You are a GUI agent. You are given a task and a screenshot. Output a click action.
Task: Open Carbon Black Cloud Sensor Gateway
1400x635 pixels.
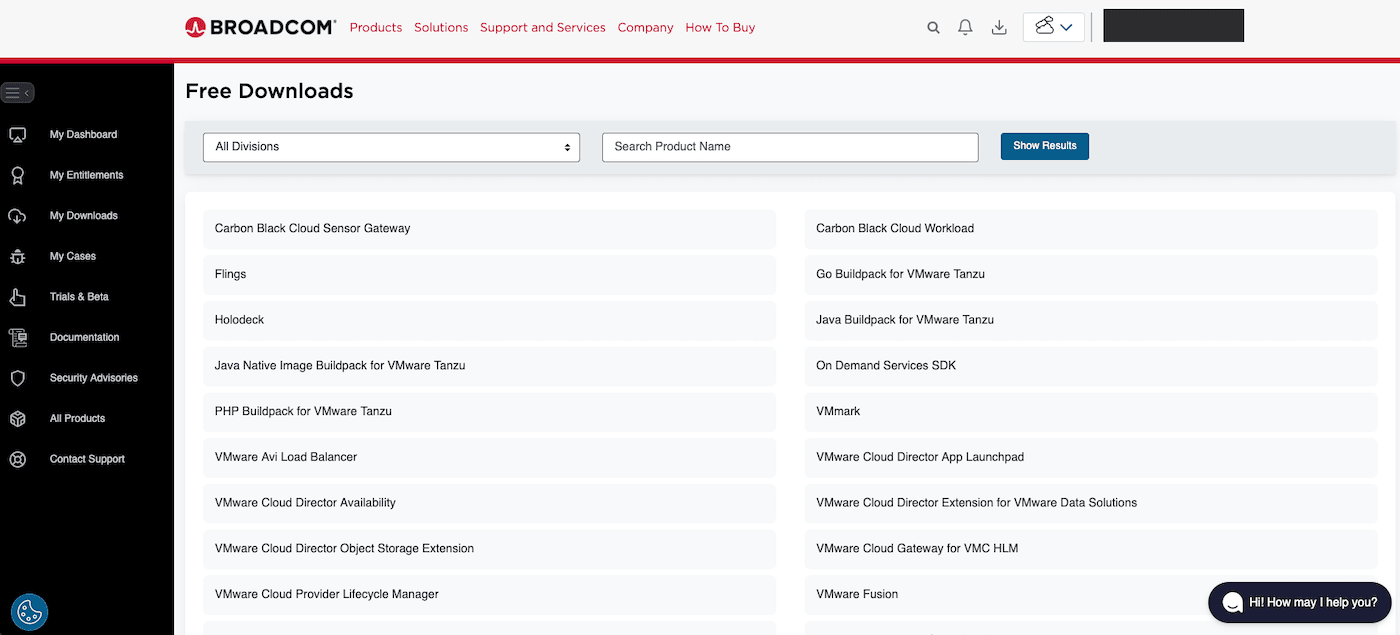pos(489,229)
